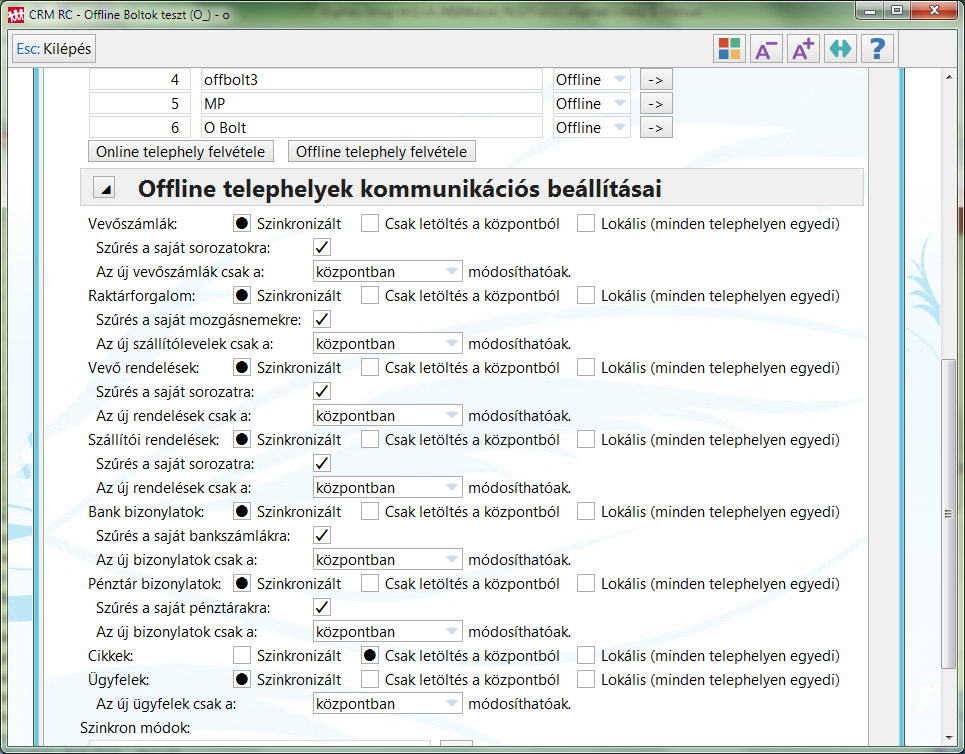Select Szinkronizált for Bank bizonylatok
The width and height of the screenshot is (965, 754).
[x=242, y=511]
